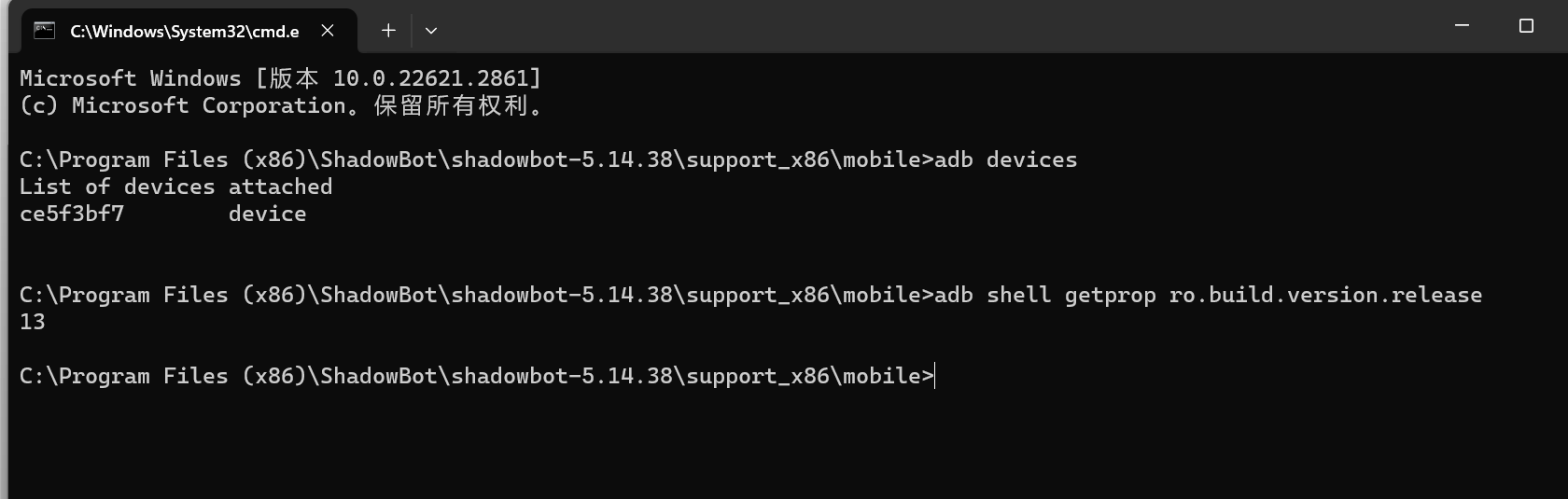The image size is (1568, 499).
Task: Click the "adb devices" command text
Action: pos(1005,159)
